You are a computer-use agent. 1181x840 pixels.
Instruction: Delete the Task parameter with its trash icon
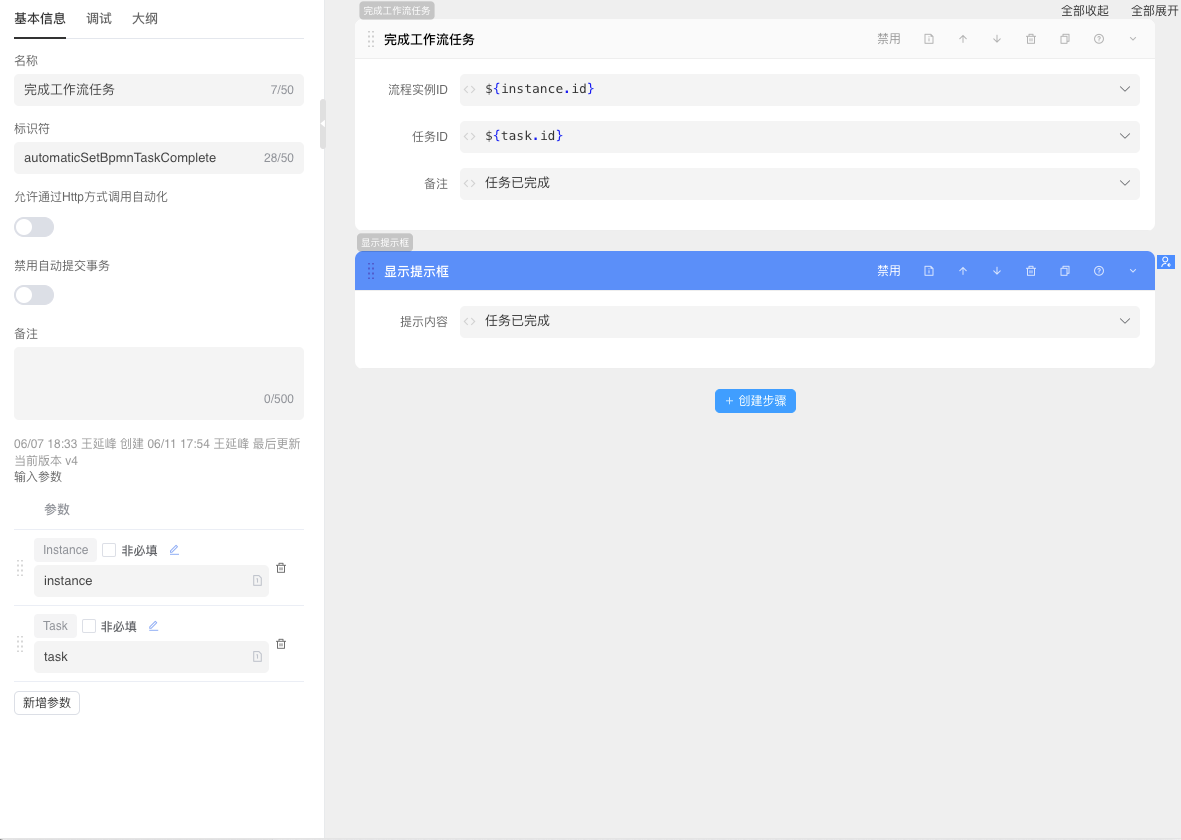(281, 644)
